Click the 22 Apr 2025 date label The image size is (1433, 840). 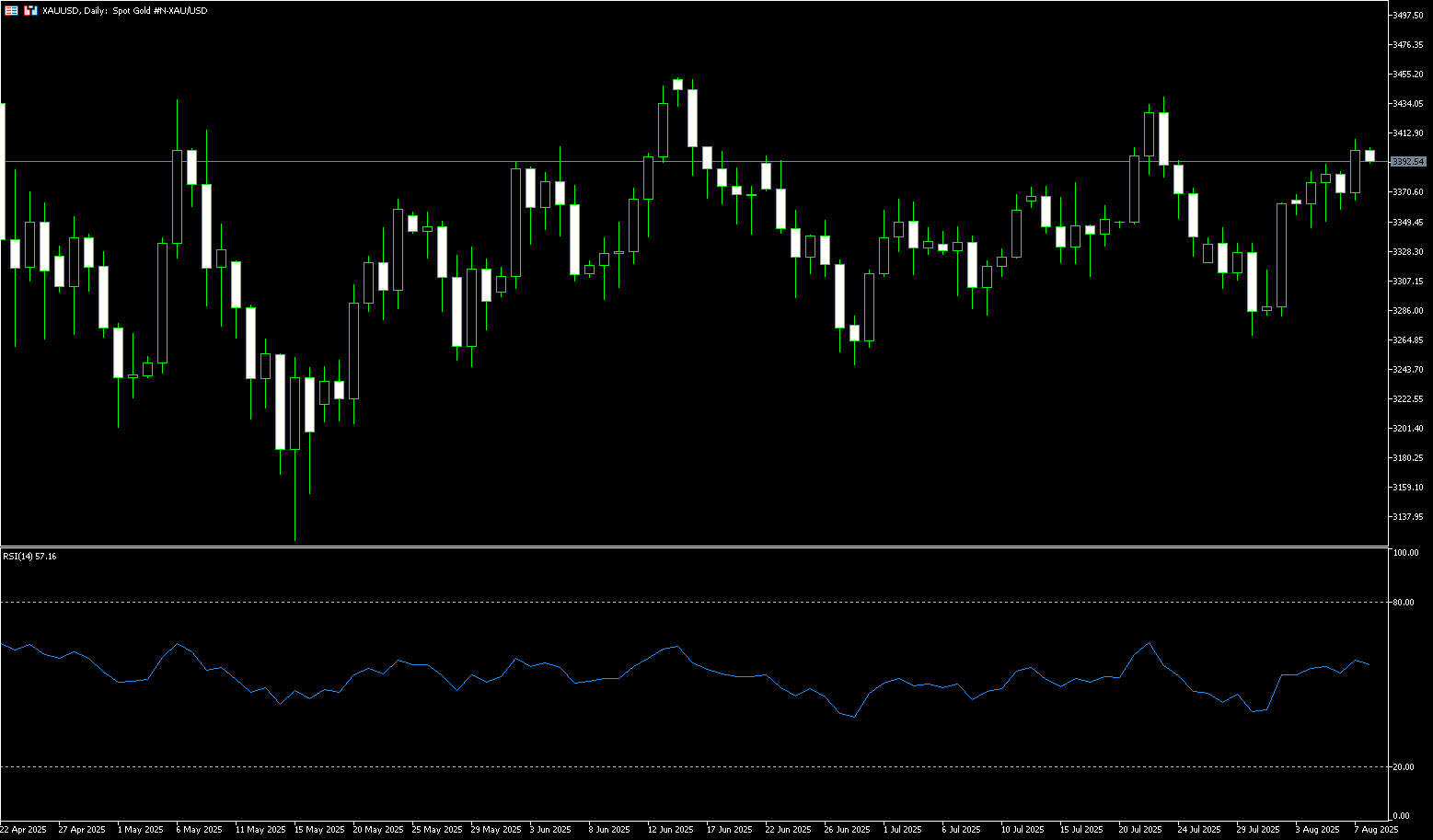[23, 830]
